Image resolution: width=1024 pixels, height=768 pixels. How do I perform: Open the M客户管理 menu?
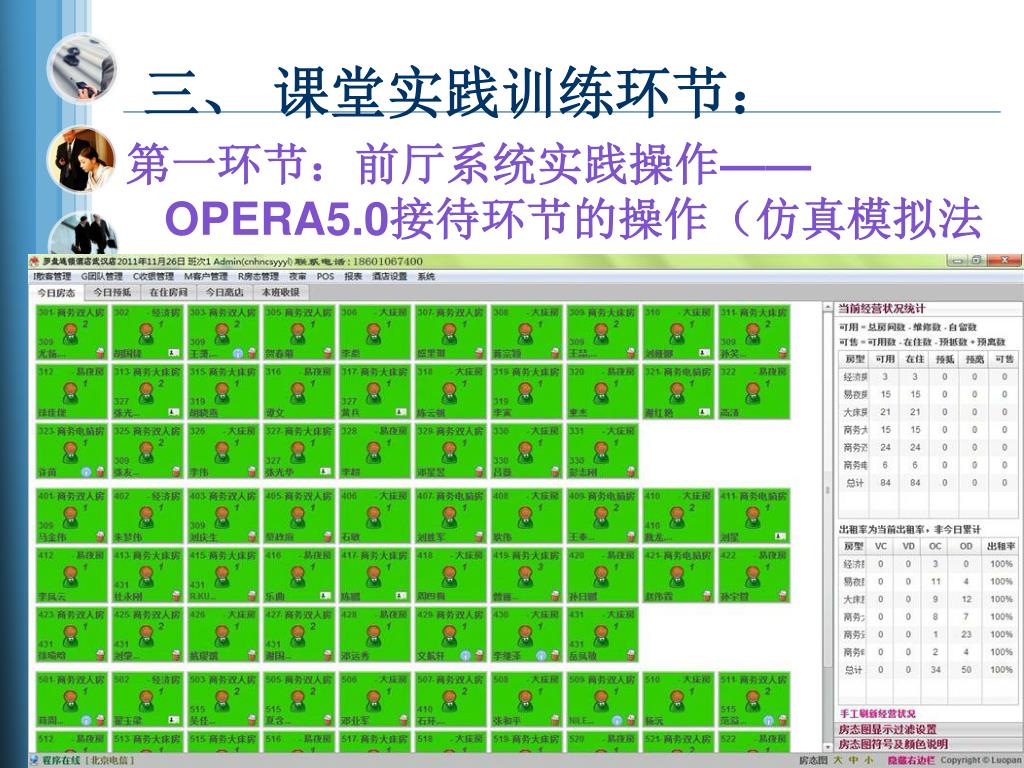pyautogui.click(x=206, y=276)
